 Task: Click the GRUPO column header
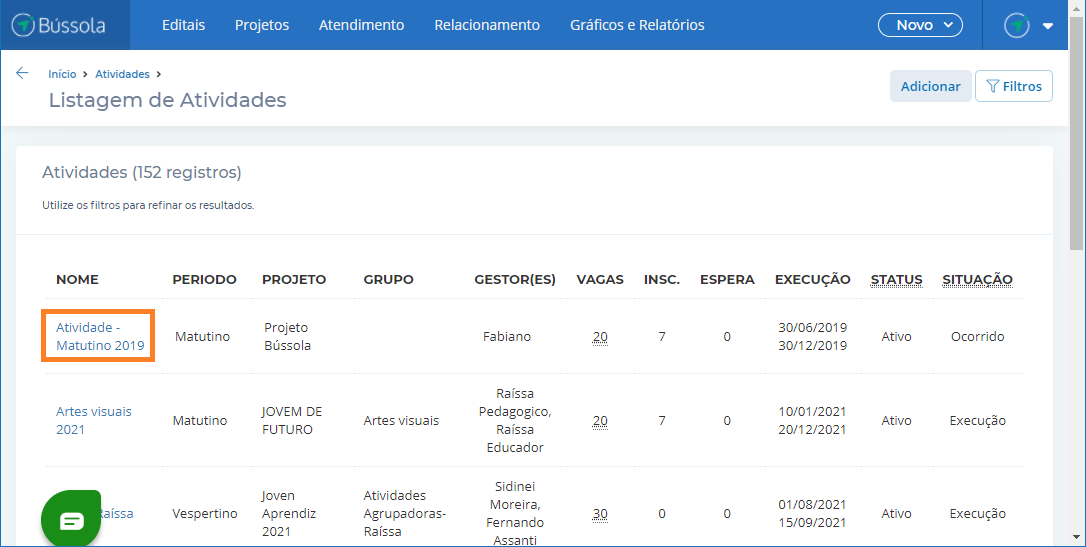click(389, 280)
